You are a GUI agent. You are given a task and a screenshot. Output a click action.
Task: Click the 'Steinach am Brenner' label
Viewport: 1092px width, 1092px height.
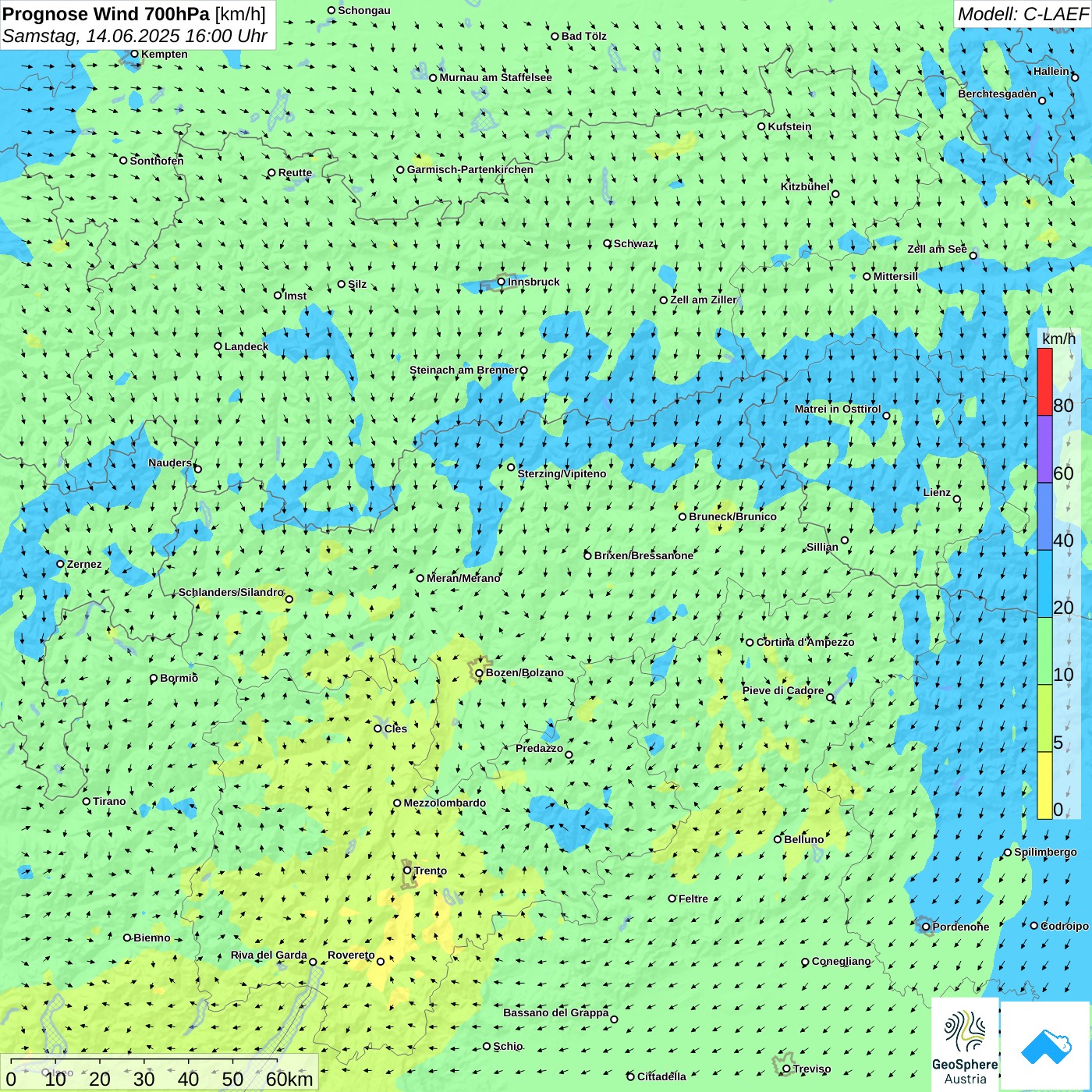coord(463,370)
